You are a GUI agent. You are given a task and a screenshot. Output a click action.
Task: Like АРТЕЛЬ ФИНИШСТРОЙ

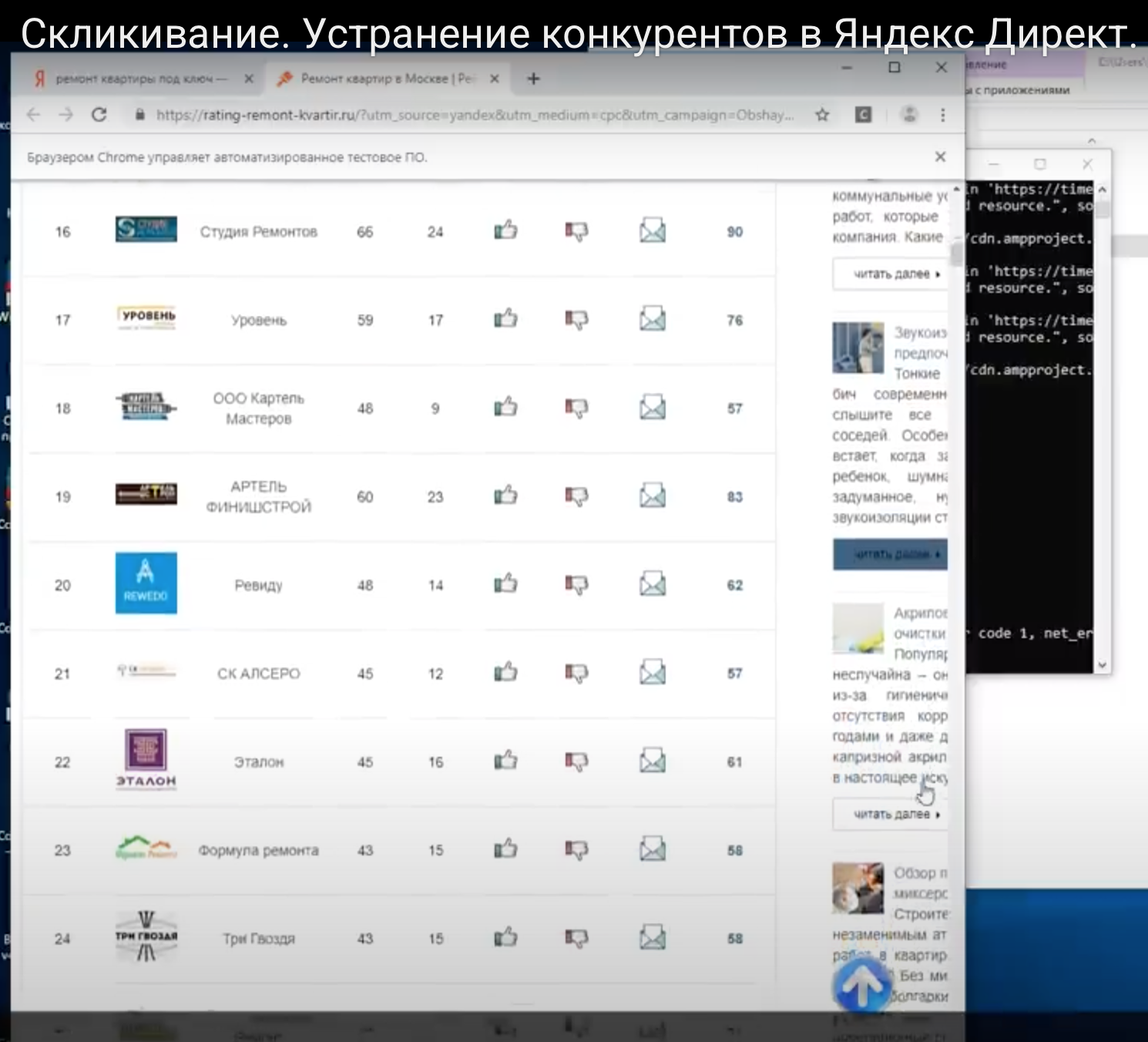coord(505,496)
